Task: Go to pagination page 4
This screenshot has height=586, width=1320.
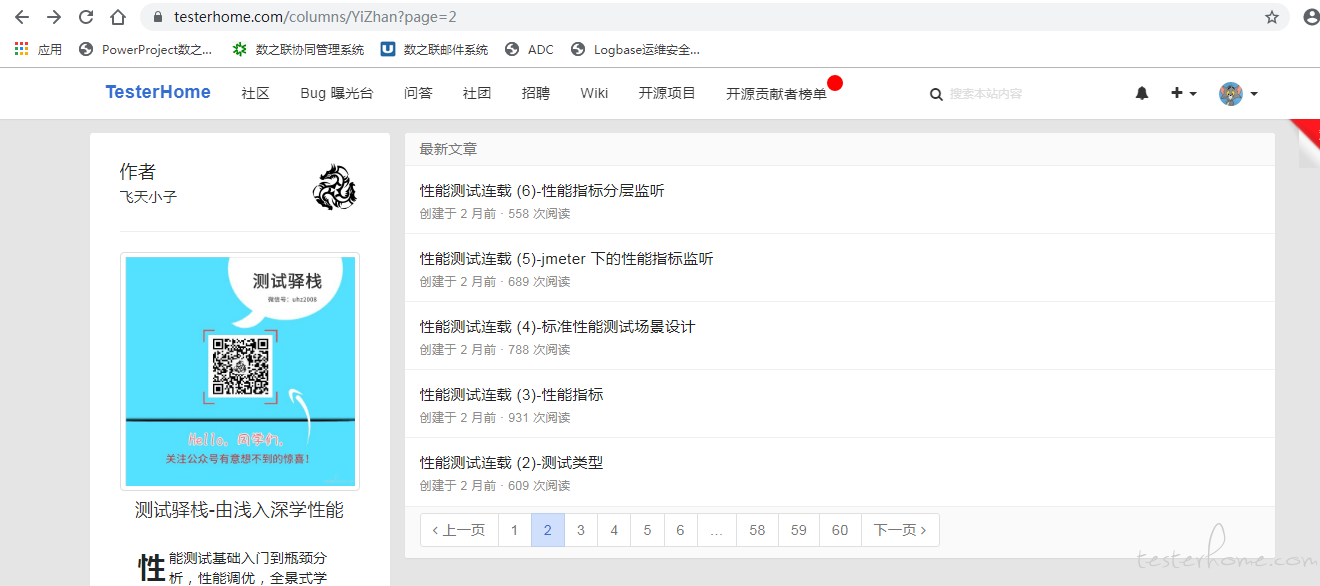Action: pos(614,530)
